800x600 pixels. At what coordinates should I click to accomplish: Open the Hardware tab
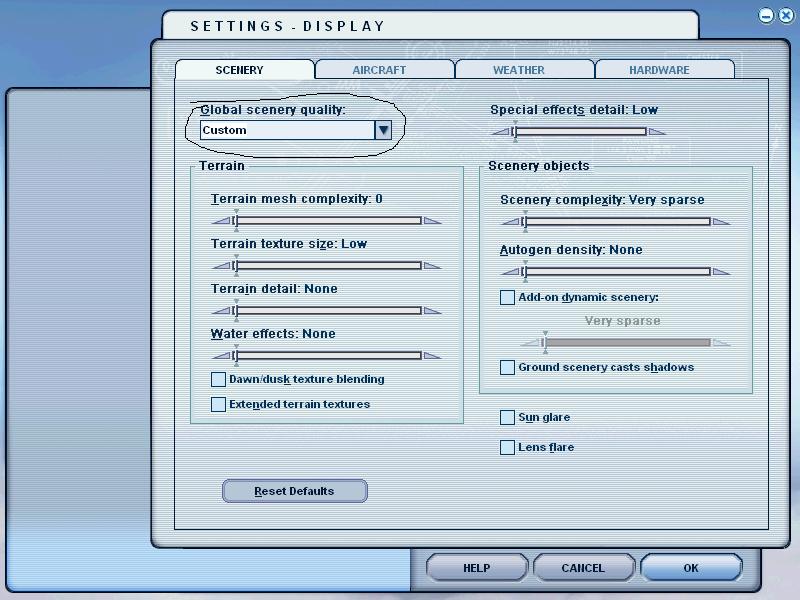[665, 69]
